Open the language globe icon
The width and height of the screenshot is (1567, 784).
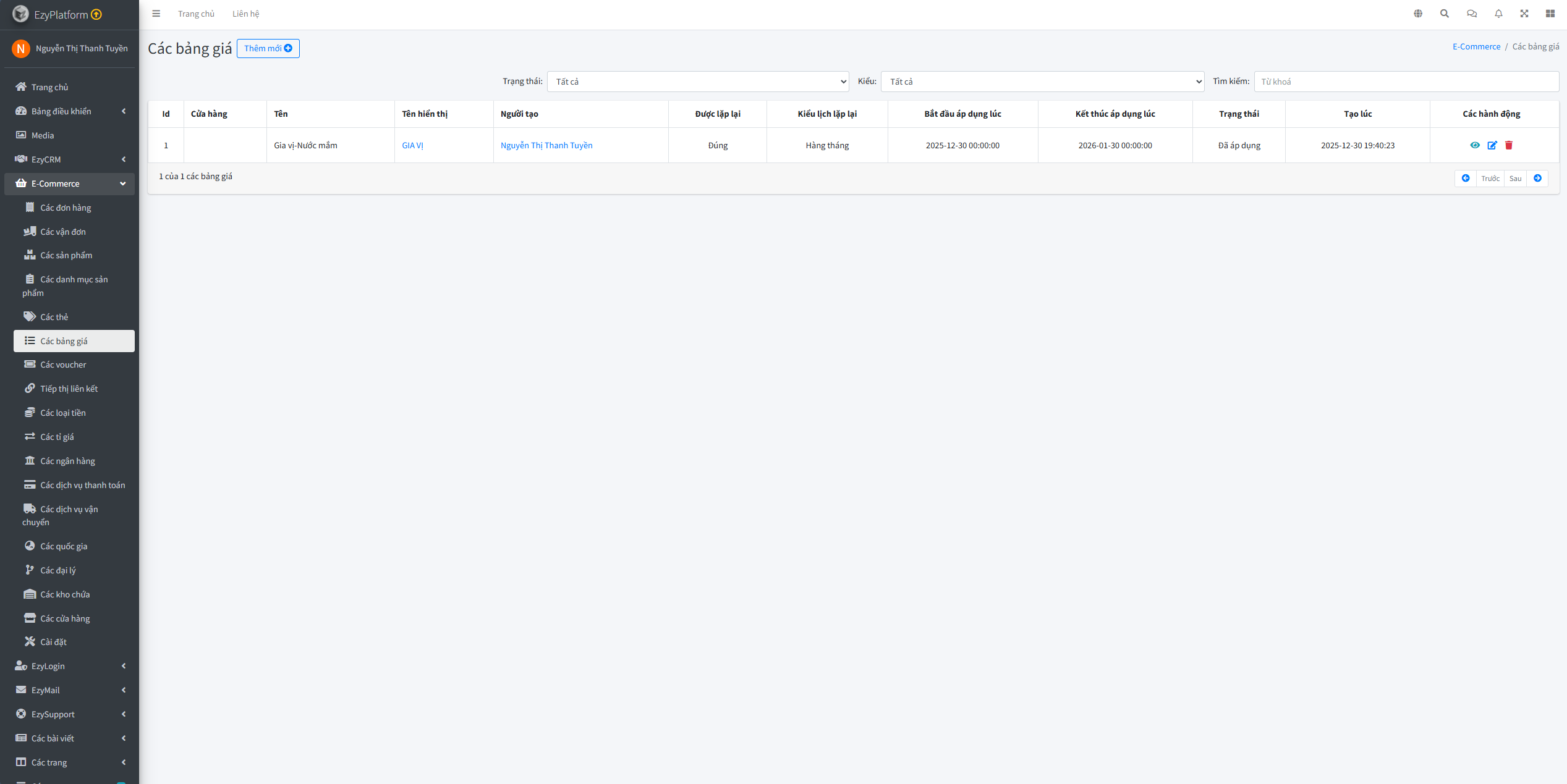pos(1418,14)
